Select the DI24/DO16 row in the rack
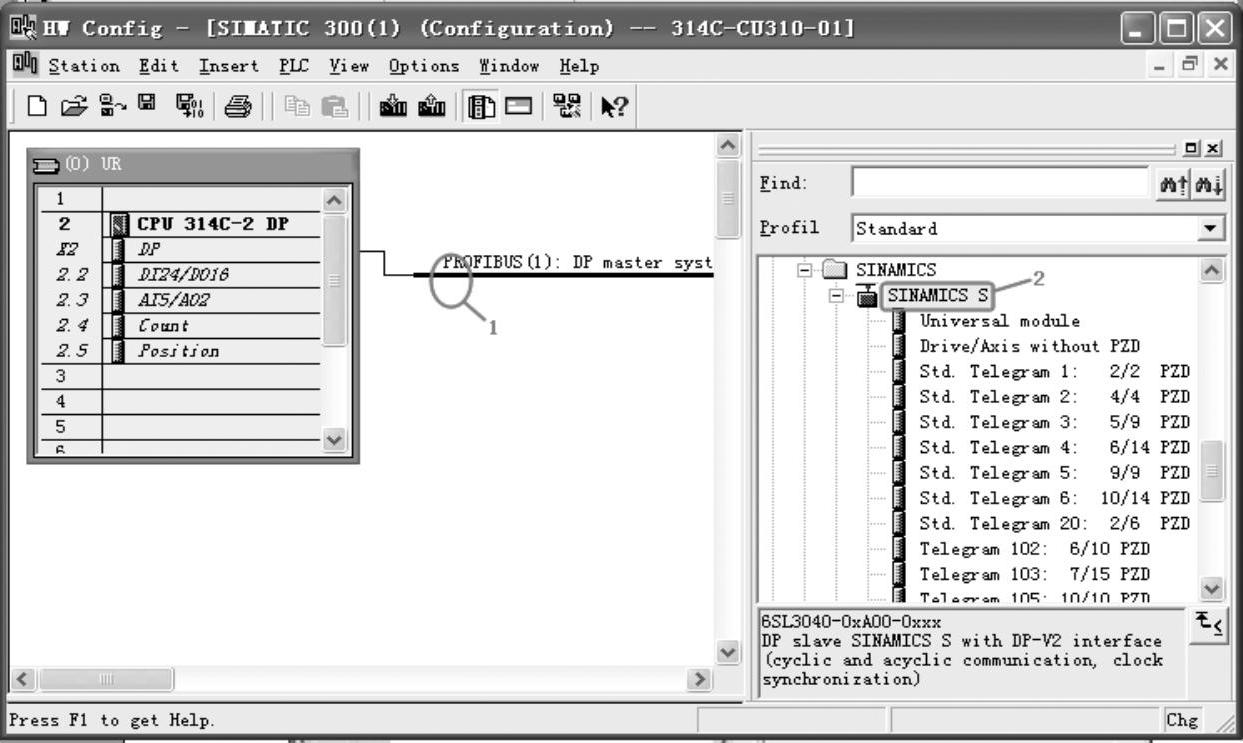 tap(180, 275)
